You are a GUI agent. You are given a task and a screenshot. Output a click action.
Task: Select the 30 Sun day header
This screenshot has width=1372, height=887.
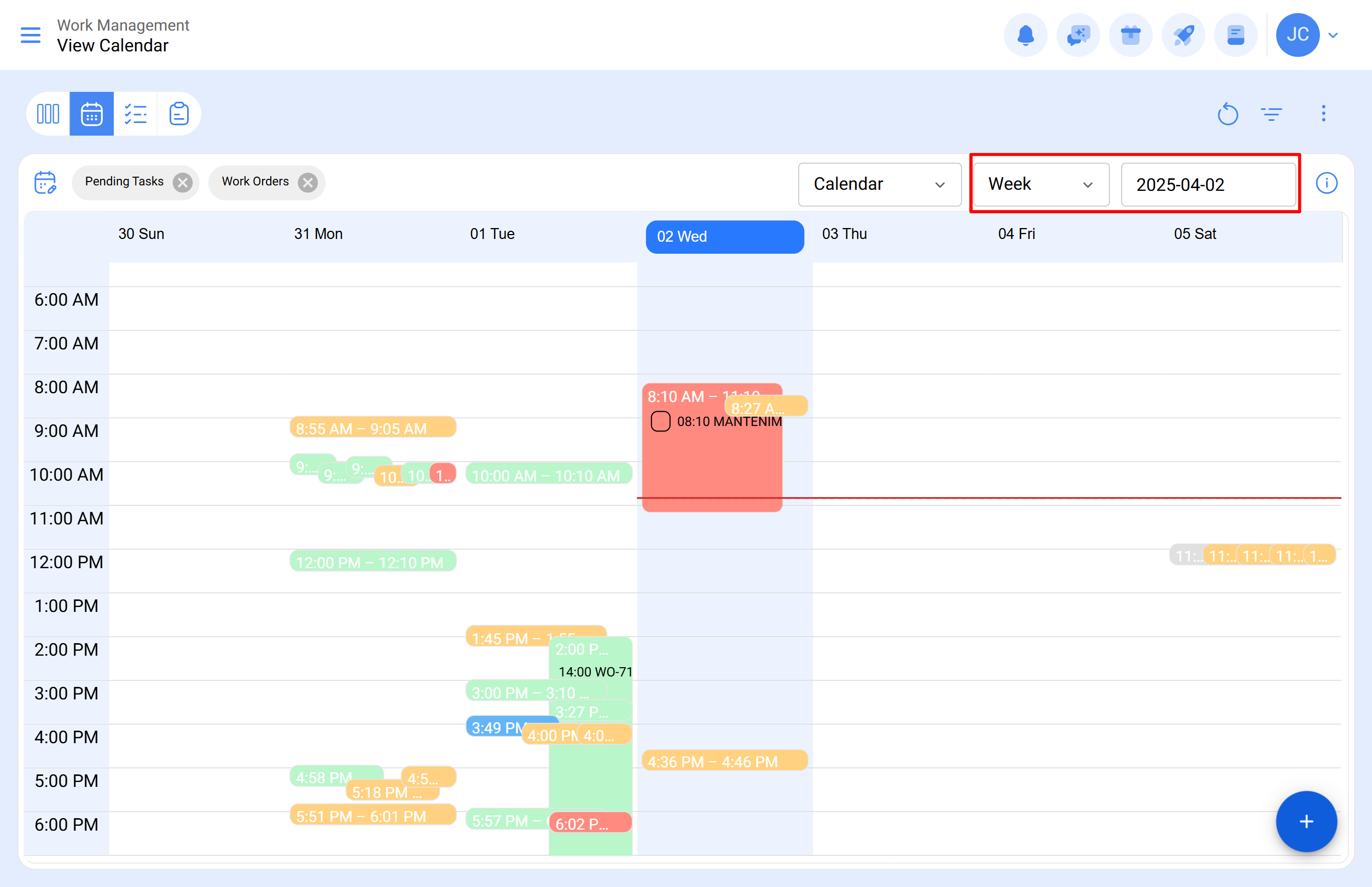pyautogui.click(x=141, y=234)
